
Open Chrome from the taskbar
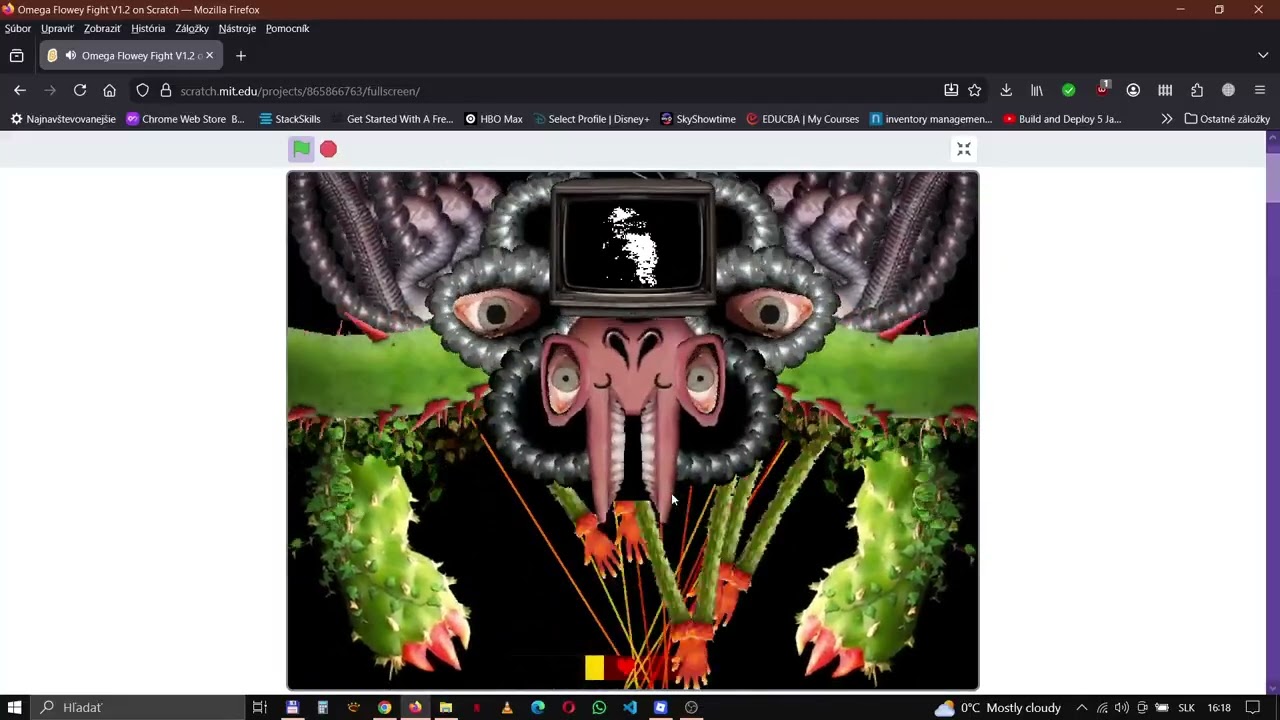tap(384, 707)
